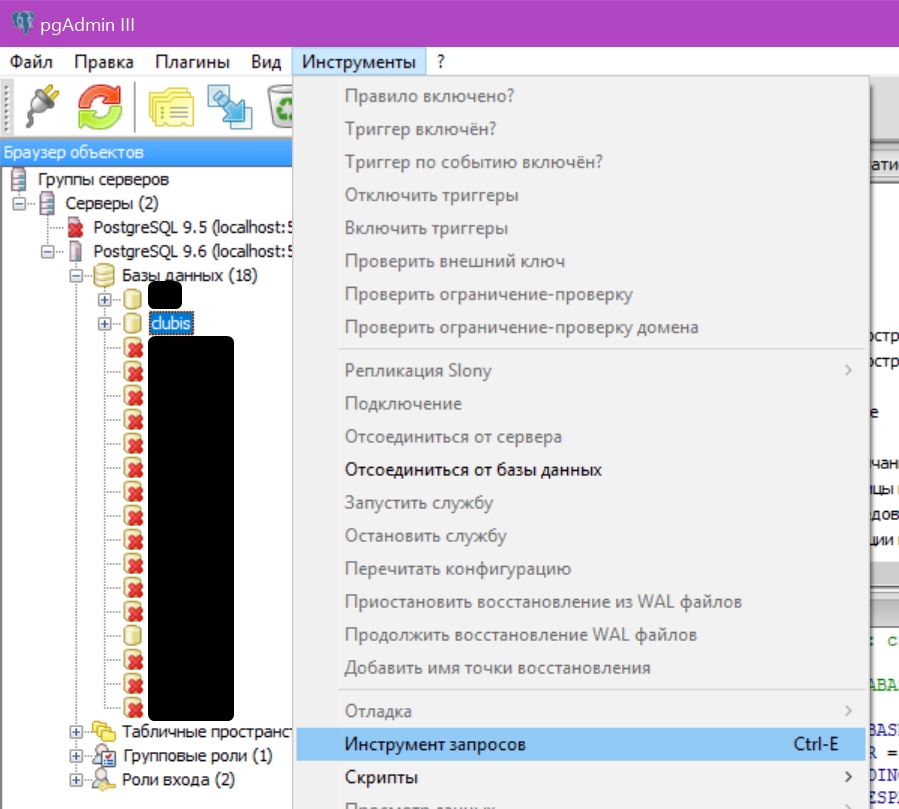Click Запустить службу menu entry
Screen dimensions: 899x809
[x=580, y=503]
